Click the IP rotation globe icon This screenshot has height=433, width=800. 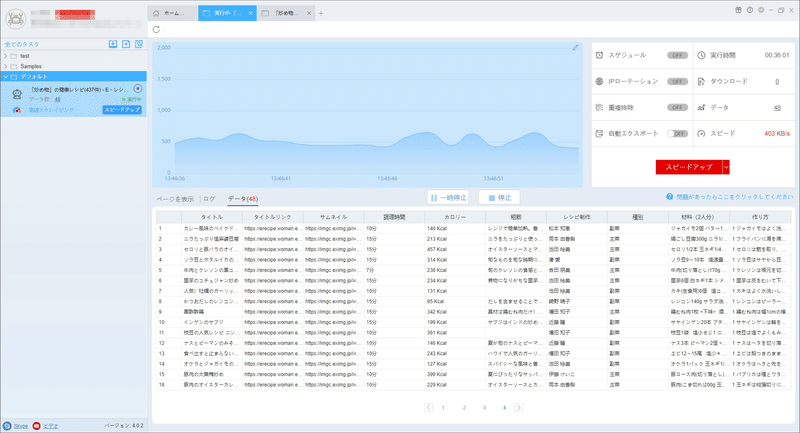[x=599, y=81]
